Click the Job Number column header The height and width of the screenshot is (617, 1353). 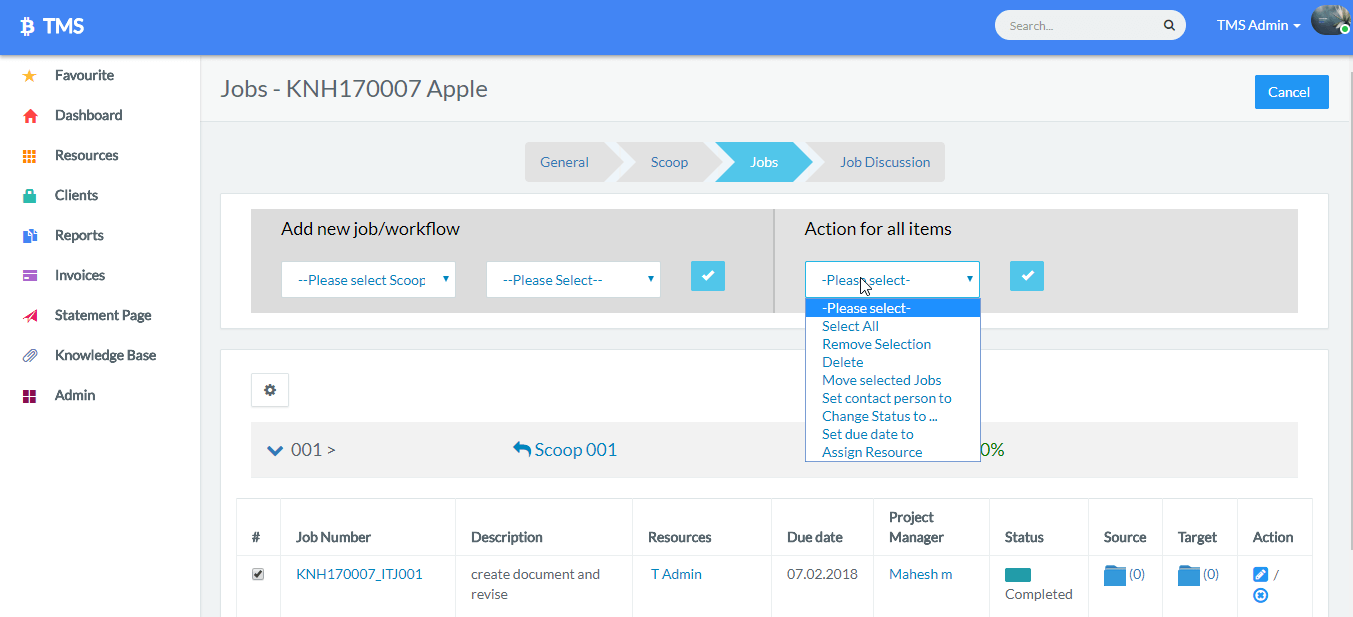pos(333,537)
